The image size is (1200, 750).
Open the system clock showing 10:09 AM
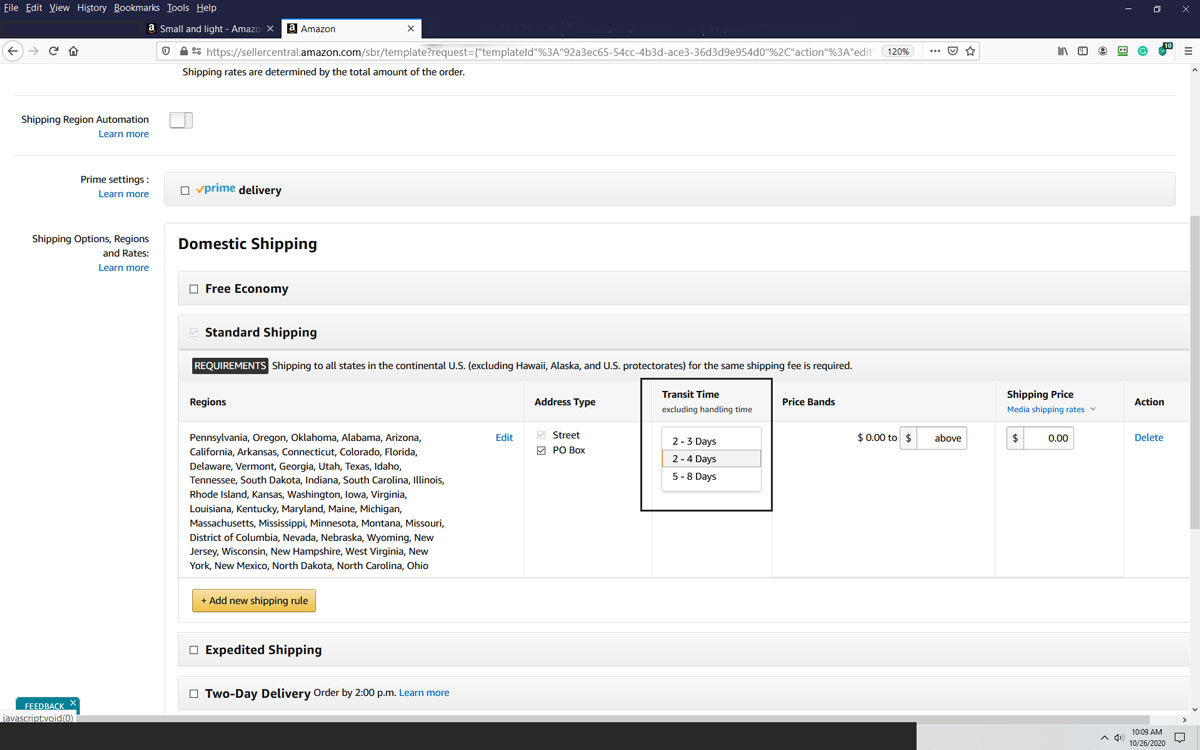pyautogui.click(x=1149, y=738)
